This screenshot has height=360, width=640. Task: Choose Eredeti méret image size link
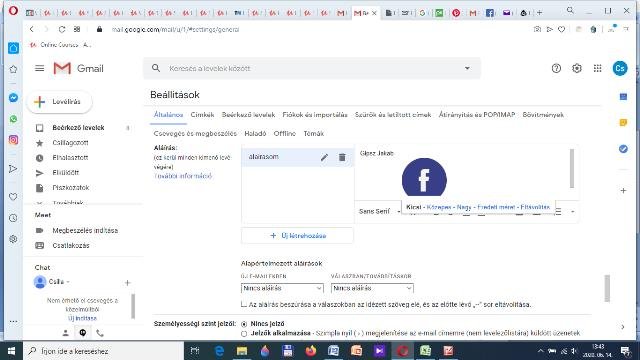[x=496, y=207]
